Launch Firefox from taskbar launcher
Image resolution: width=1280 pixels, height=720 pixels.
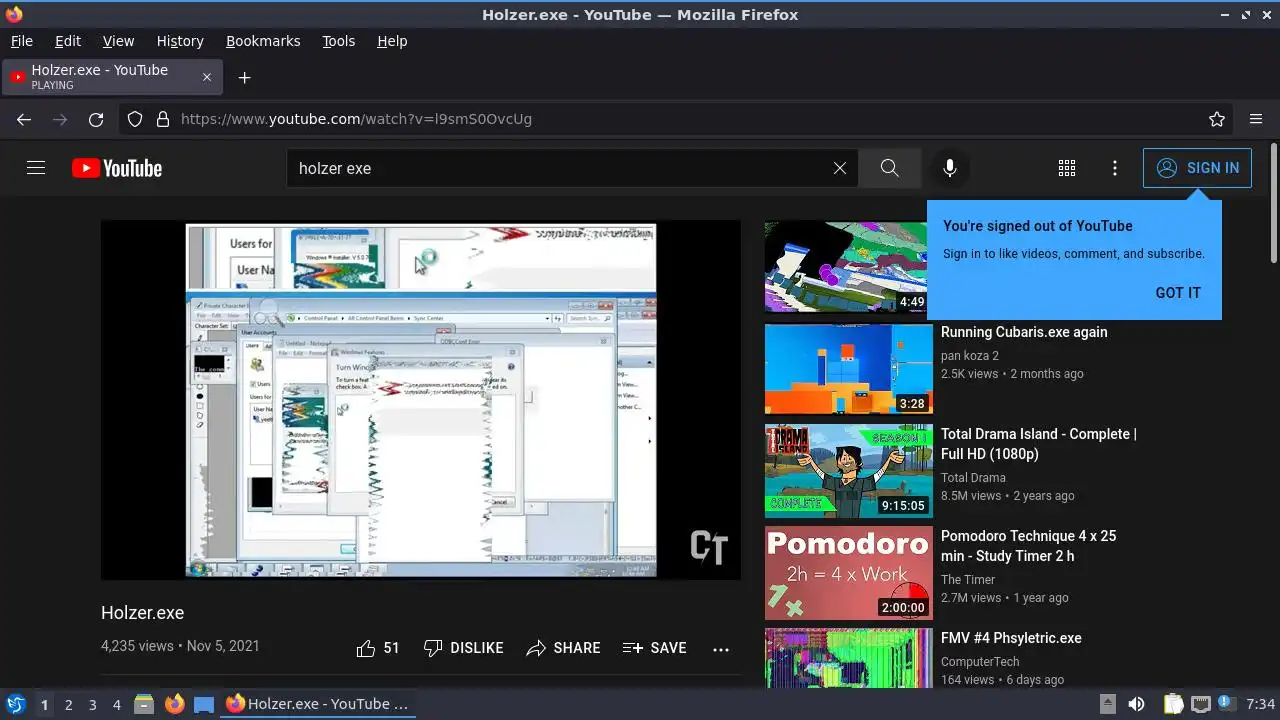click(175, 704)
